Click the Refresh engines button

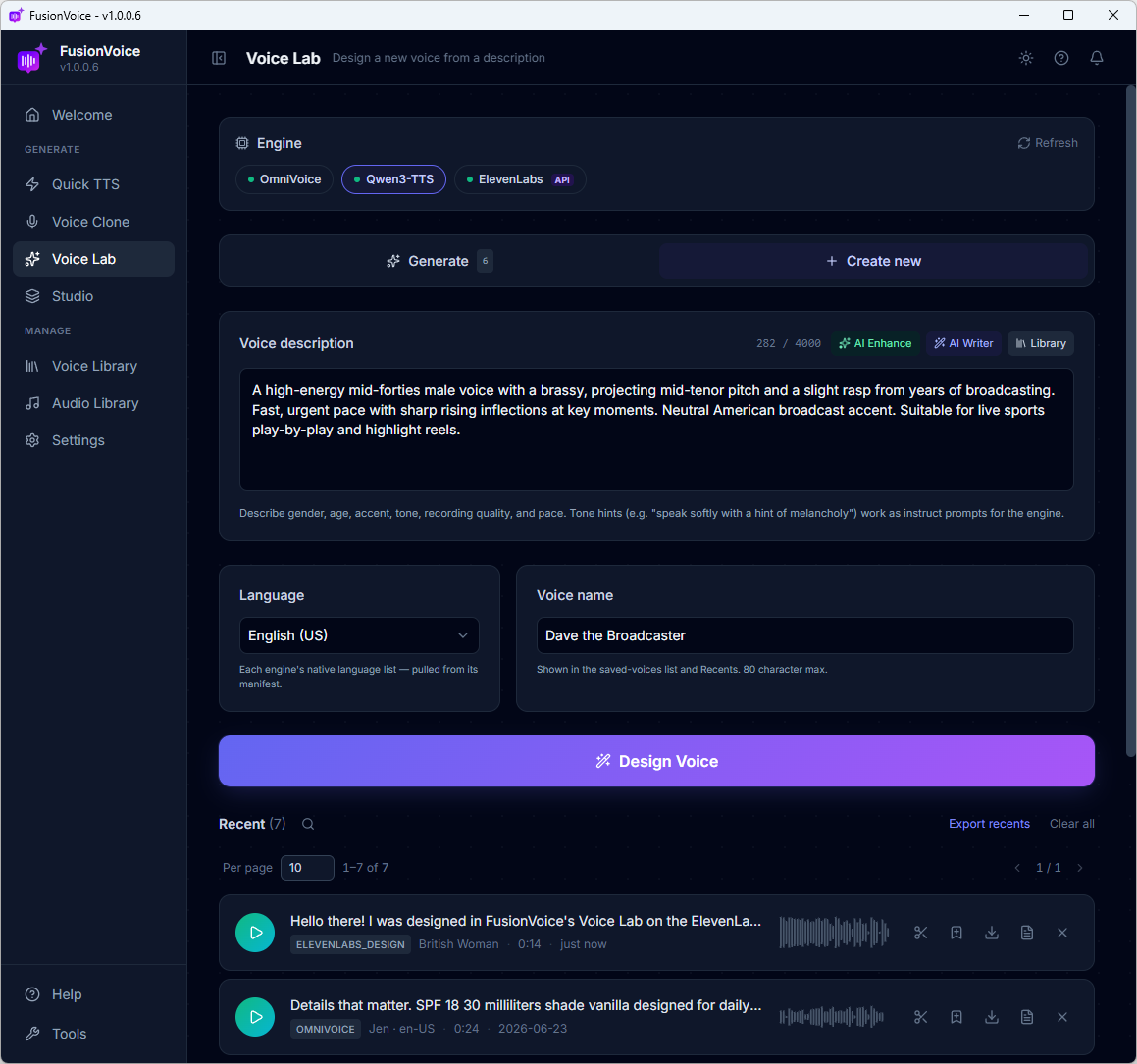pos(1047,143)
